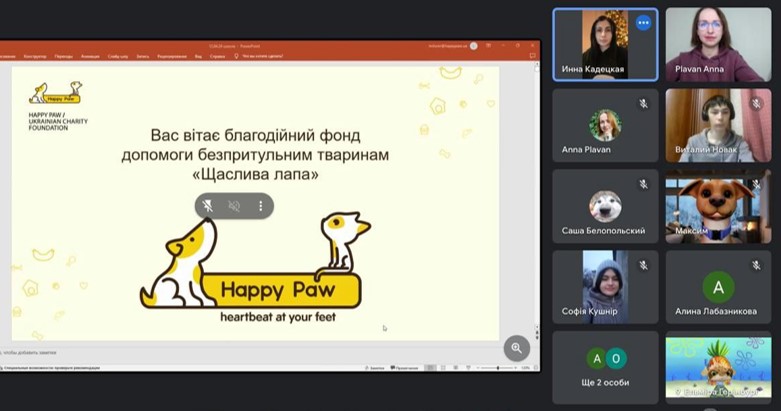Image resolution: width=781 pixels, height=411 pixels.
Task: Open more options on Инна Кадецкая tile
Action: (x=643, y=23)
